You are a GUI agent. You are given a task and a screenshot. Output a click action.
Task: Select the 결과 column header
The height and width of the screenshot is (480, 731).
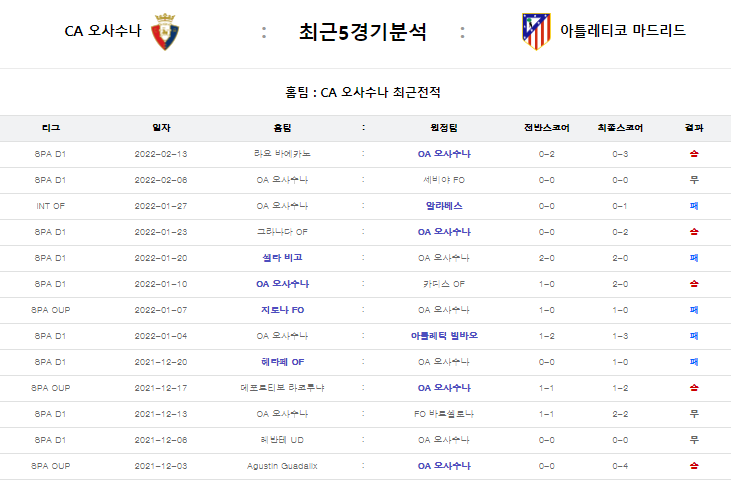(x=694, y=128)
